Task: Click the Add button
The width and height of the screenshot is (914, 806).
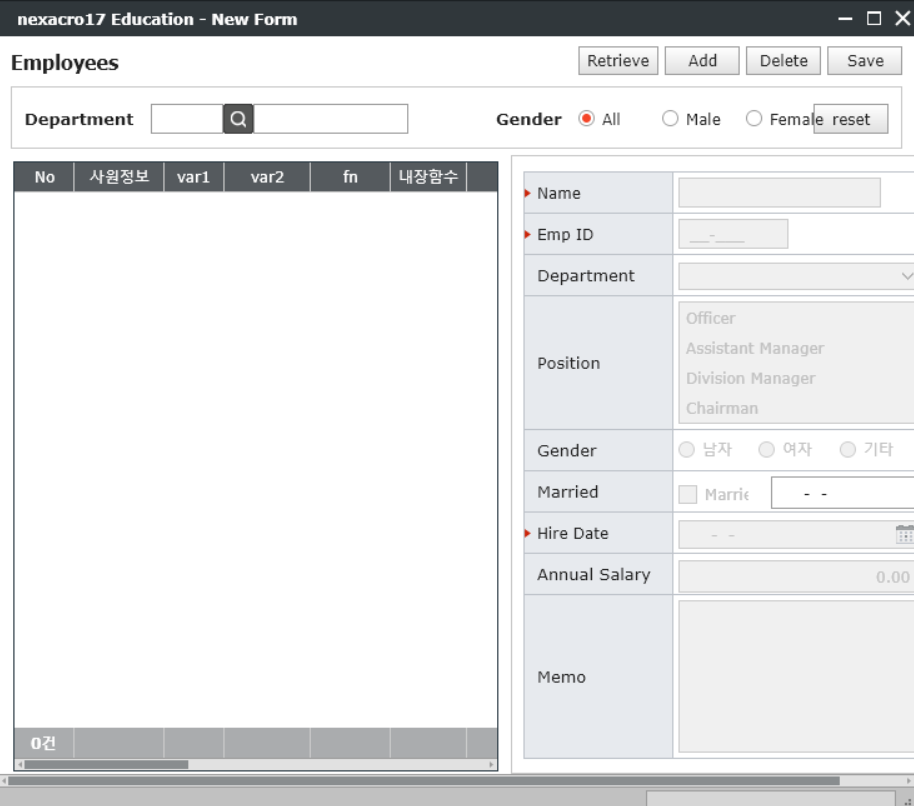Action: point(702,61)
